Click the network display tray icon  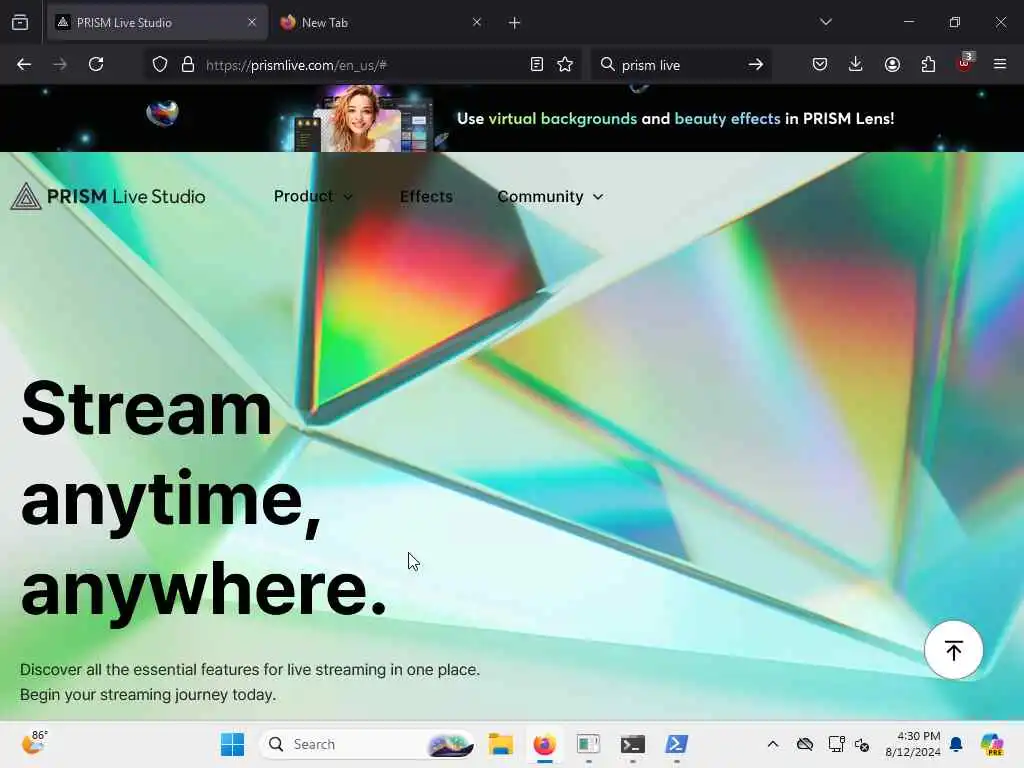point(837,744)
